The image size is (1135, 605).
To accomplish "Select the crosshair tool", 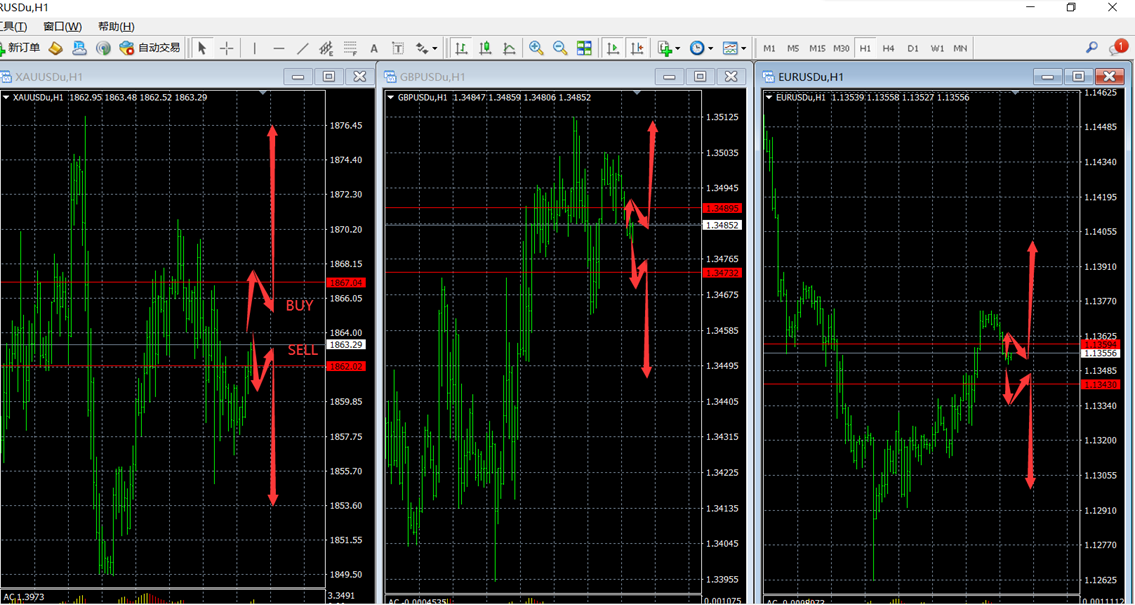I will [x=227, y=48].
